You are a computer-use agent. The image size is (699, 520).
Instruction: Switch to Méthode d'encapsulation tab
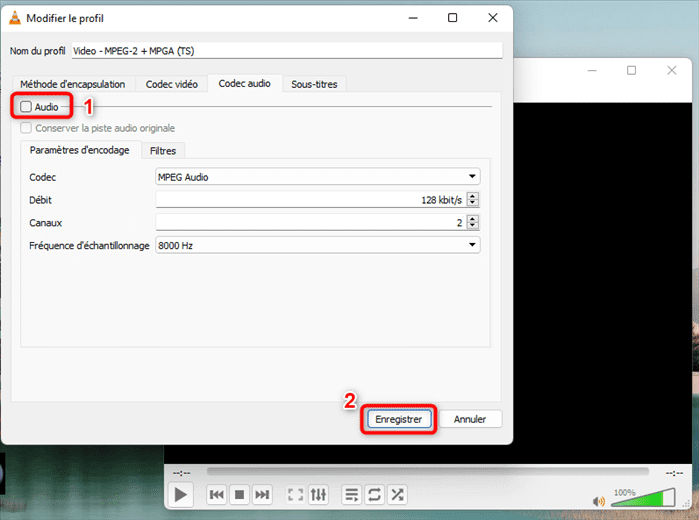click(x=72, y=84)
